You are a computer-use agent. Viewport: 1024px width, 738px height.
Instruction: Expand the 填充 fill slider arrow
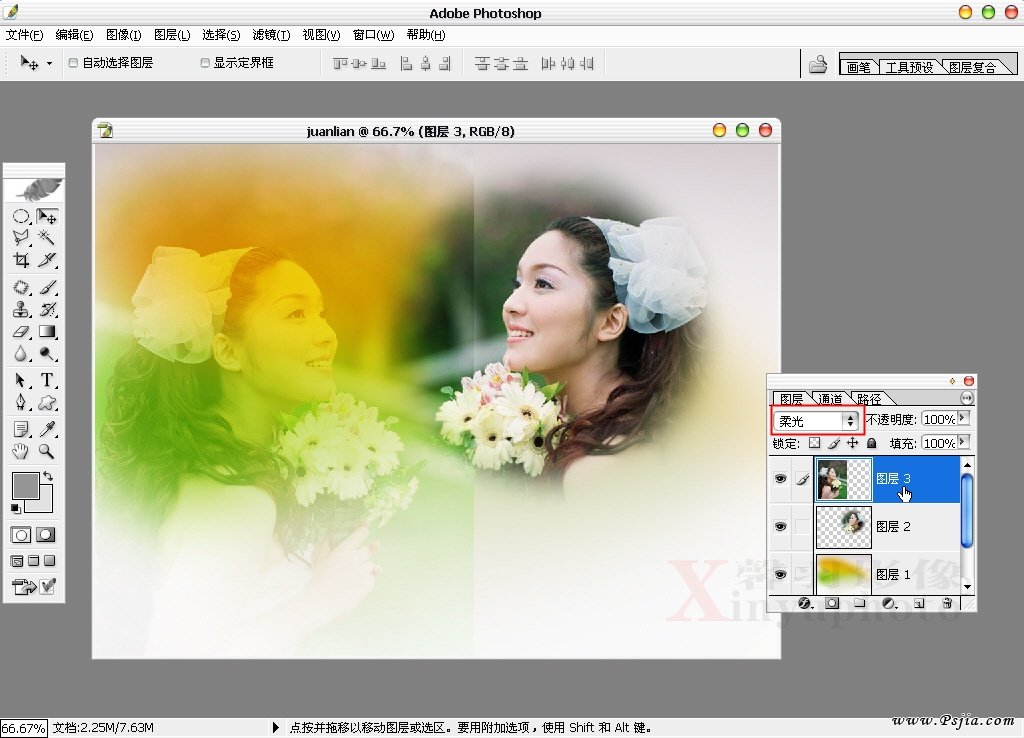click(x=963, y=442)
